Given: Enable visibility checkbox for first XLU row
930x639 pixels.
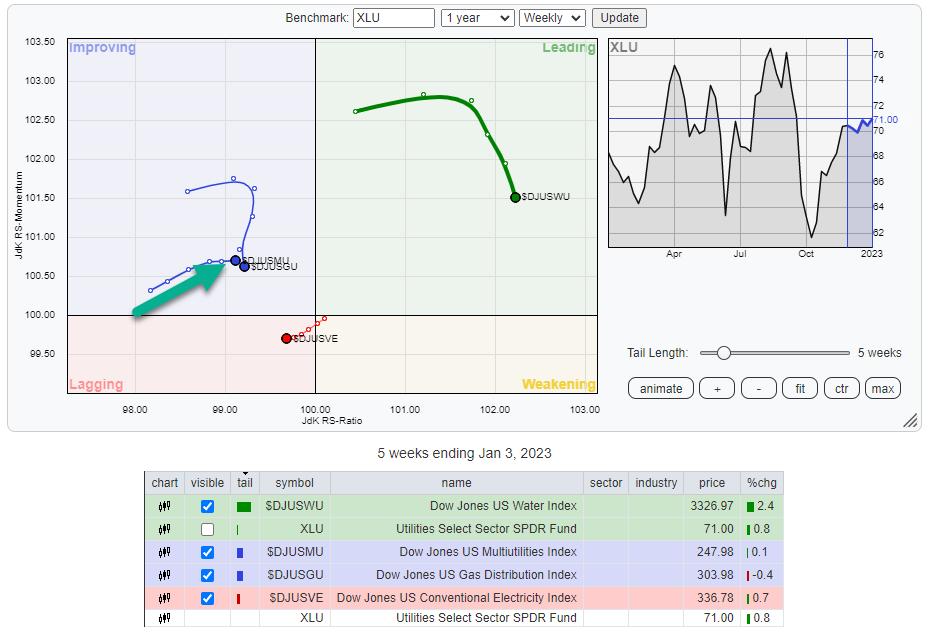Looking at the screenshot, I should click(207, 529).
